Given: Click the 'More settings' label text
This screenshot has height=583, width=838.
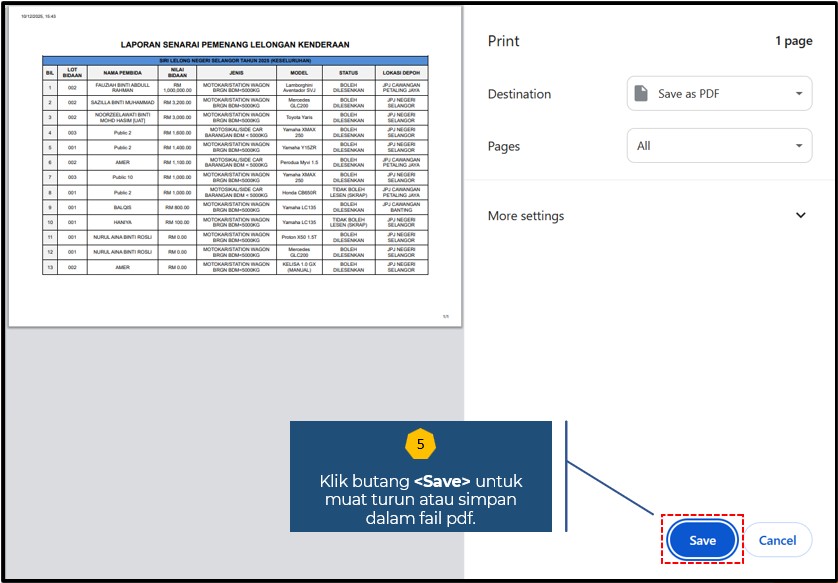Looking at the screenshot, I should point(525,216).
